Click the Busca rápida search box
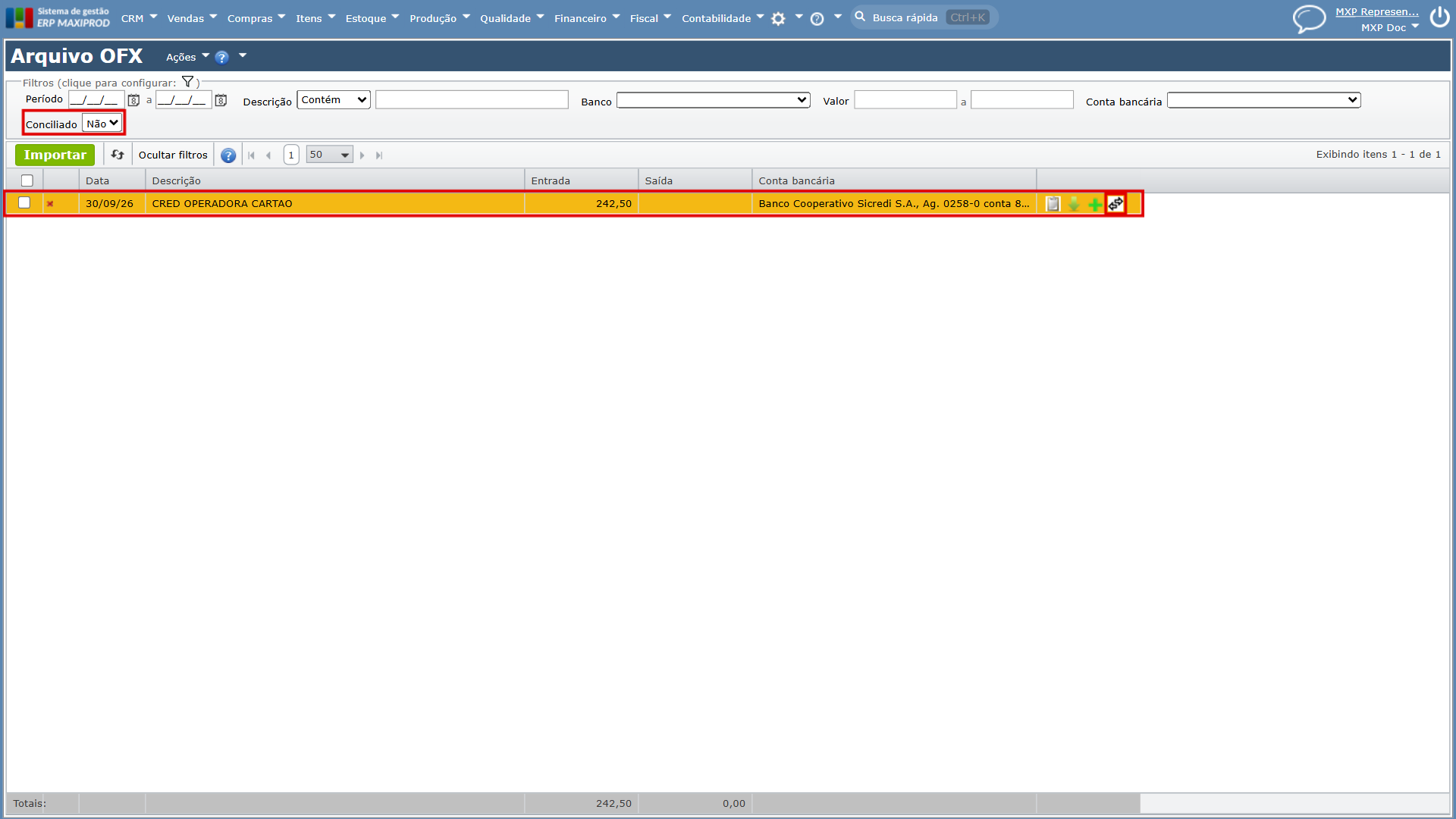Screen dimensions: 1456x819 [x=924, y=17]
